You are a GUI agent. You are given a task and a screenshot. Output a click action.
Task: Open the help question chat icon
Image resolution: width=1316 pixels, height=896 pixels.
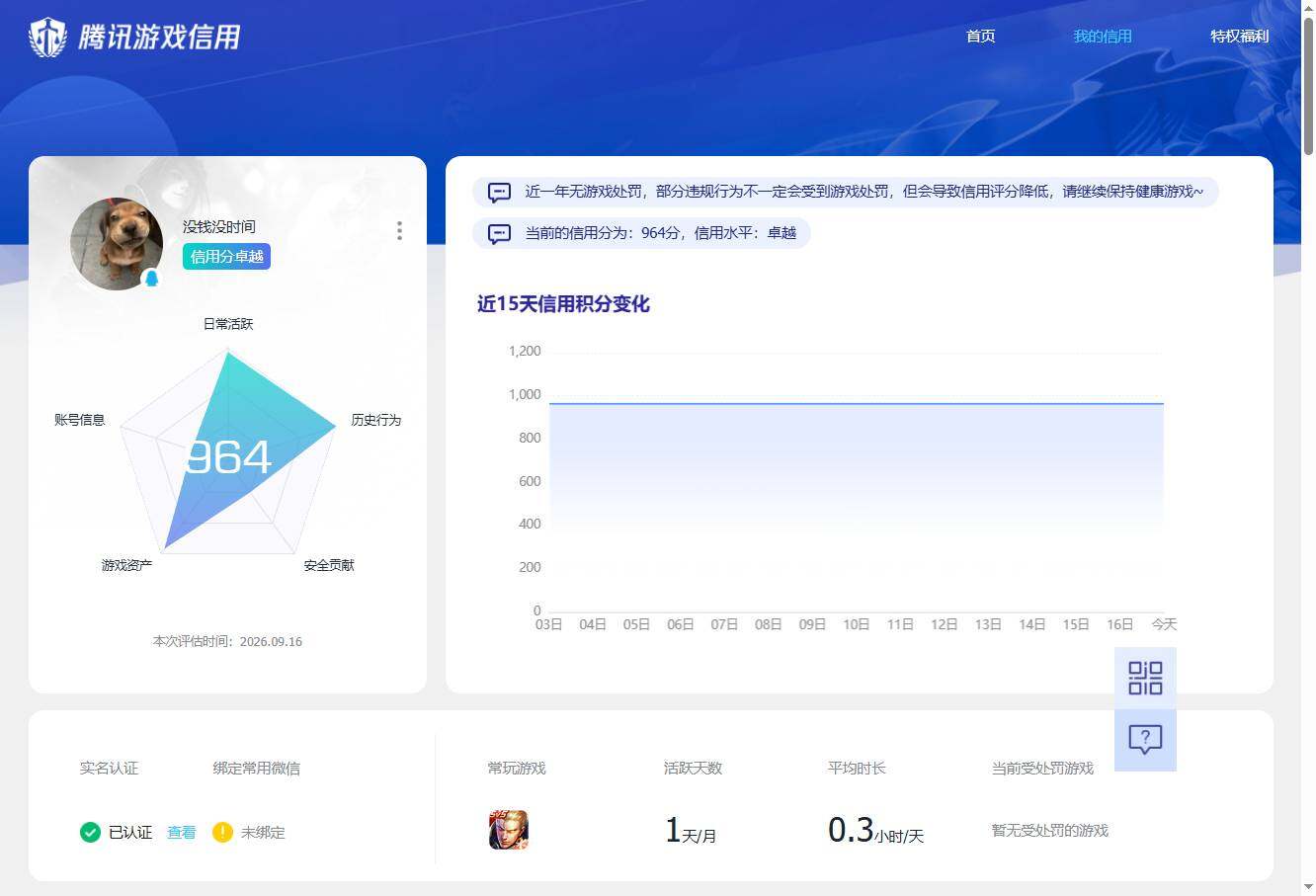(1145, 740)
